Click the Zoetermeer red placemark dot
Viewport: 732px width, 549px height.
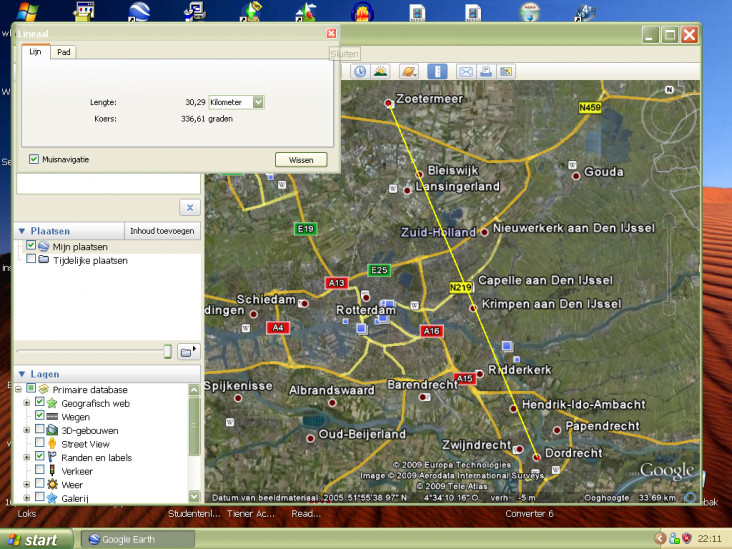pyautogui.click(x=388, y=103)
